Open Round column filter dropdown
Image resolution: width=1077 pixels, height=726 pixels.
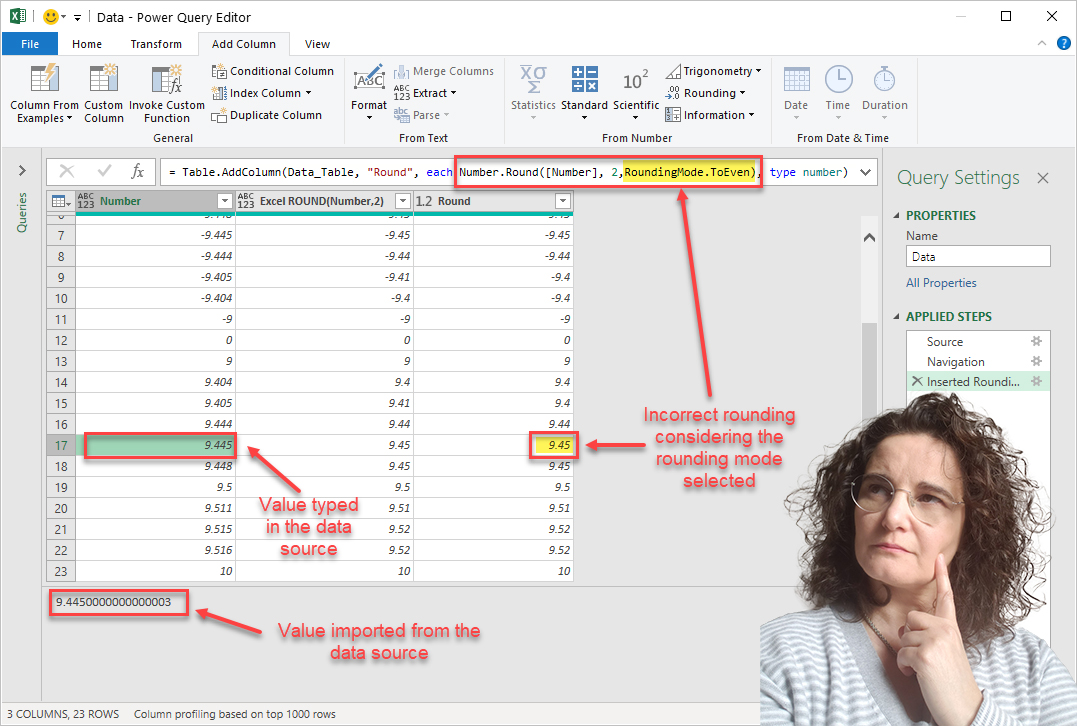point(563,201)
